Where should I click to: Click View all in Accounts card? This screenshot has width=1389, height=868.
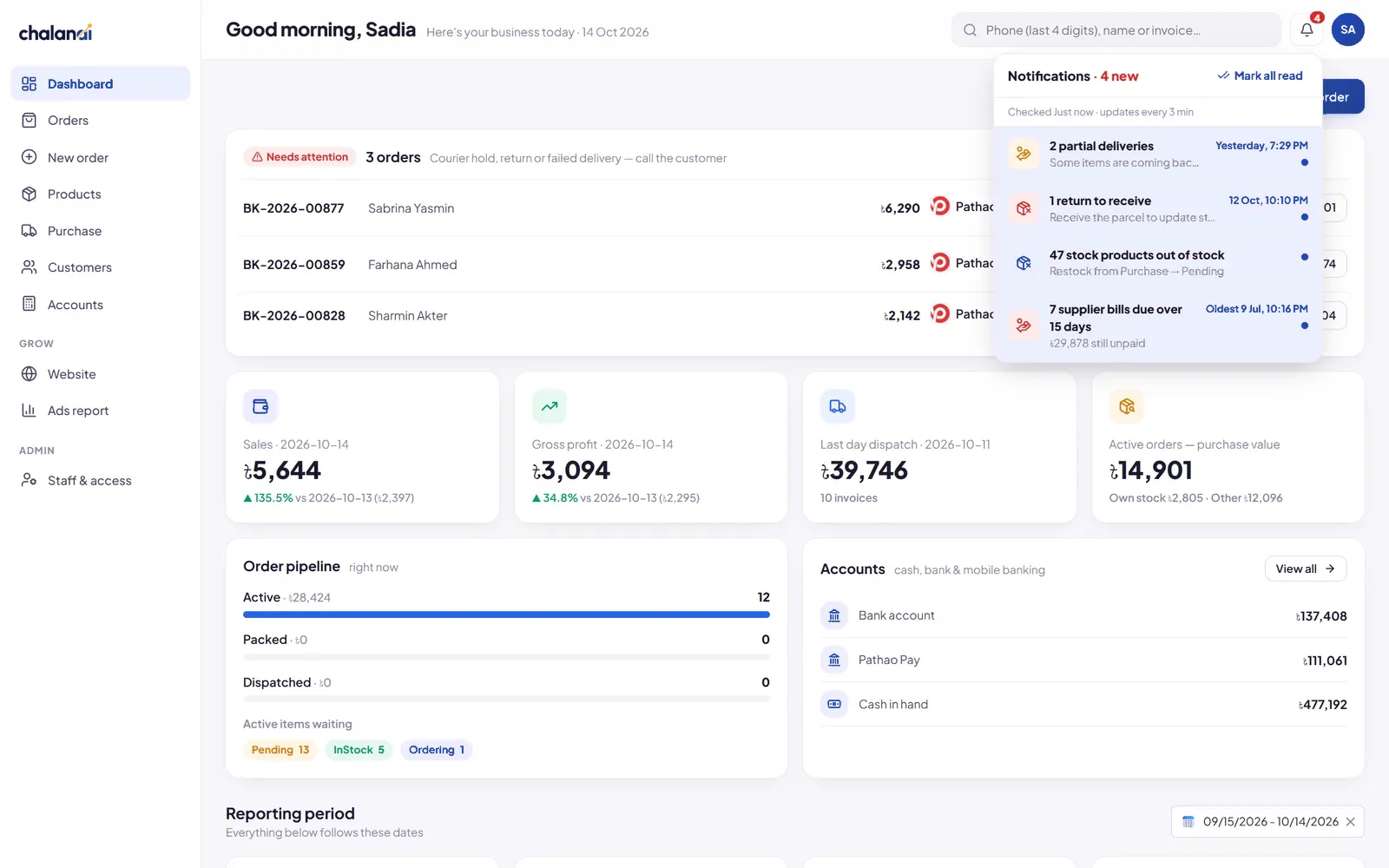point(1306,569)
